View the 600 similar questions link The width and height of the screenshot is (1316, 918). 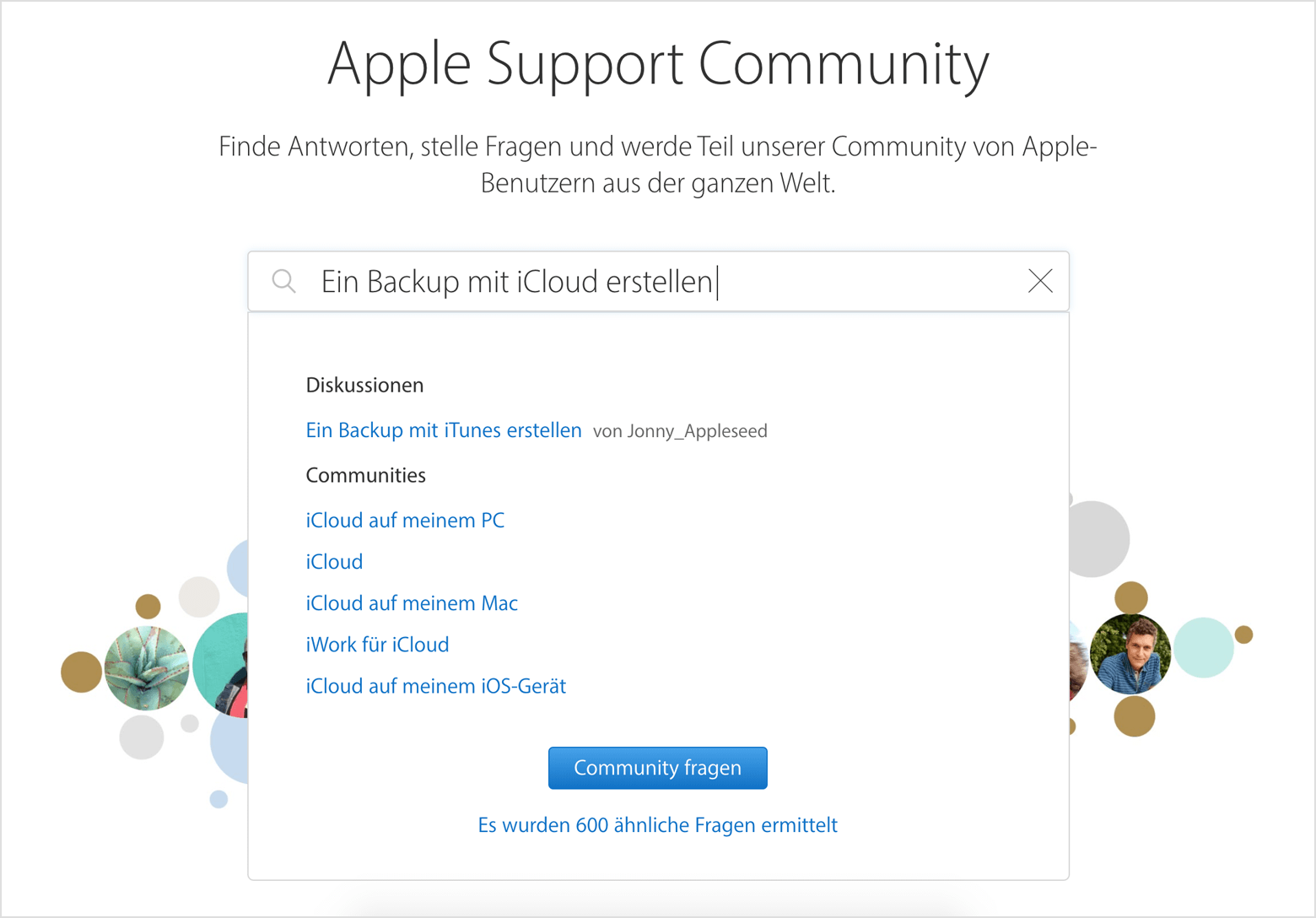coord(657,825)
